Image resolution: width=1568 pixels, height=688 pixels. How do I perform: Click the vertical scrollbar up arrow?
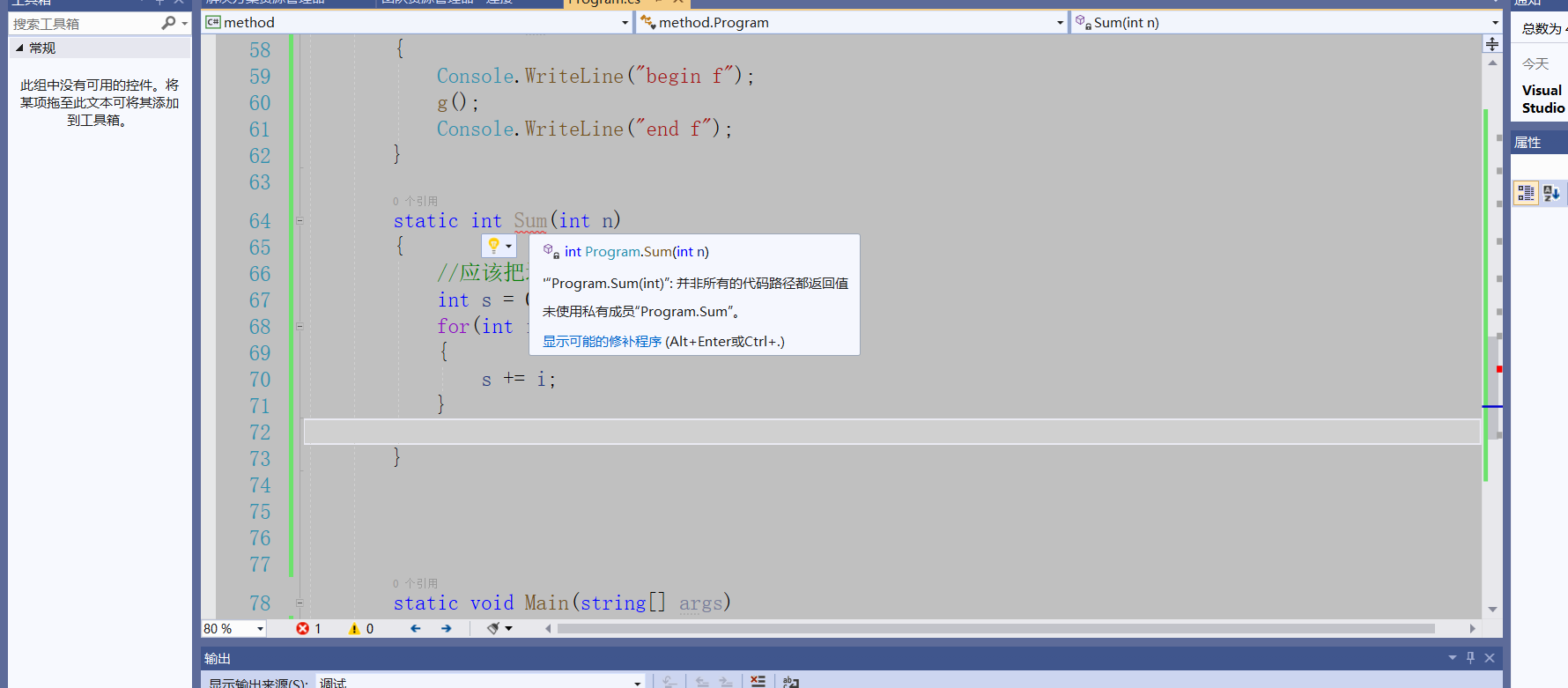click(x=1492, y=63)
